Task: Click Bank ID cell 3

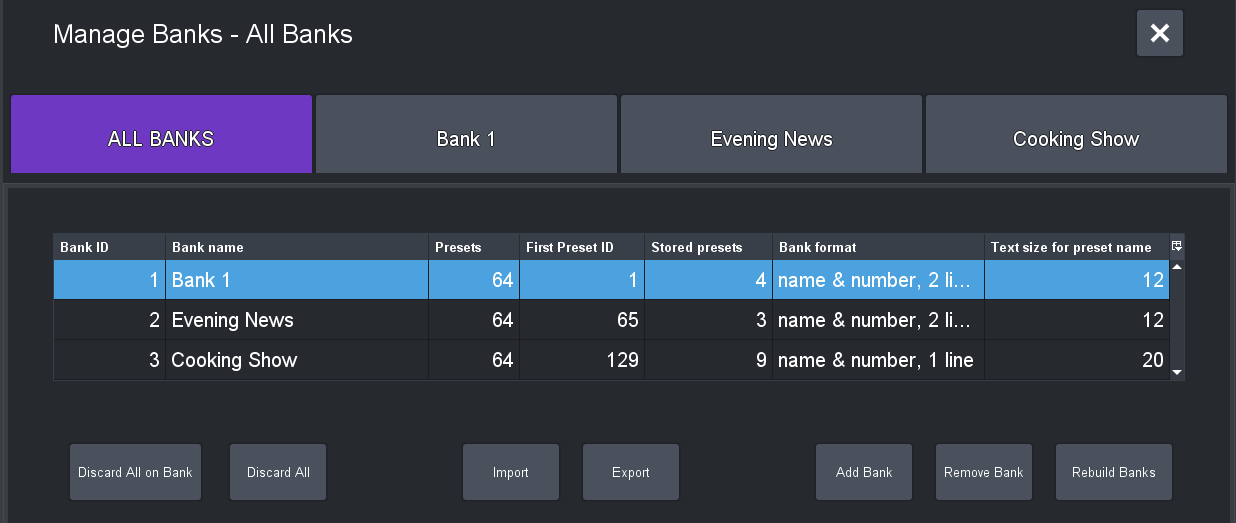Action: pos(110,360)
